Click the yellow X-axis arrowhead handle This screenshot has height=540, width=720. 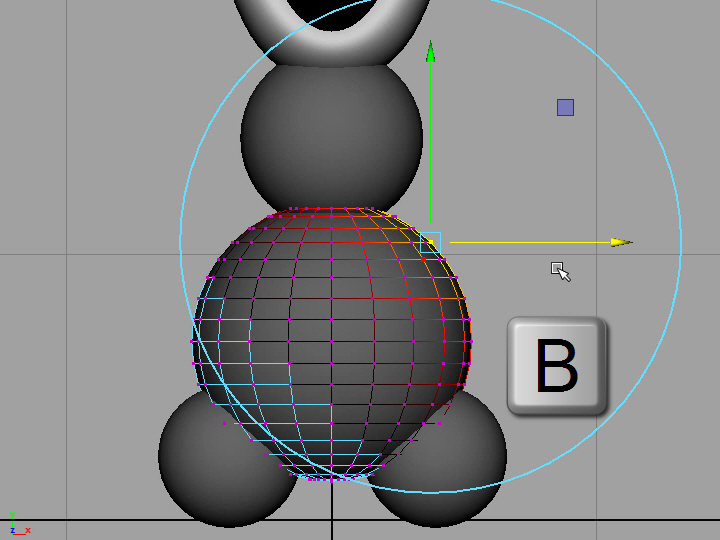click(x=621, y=242)
